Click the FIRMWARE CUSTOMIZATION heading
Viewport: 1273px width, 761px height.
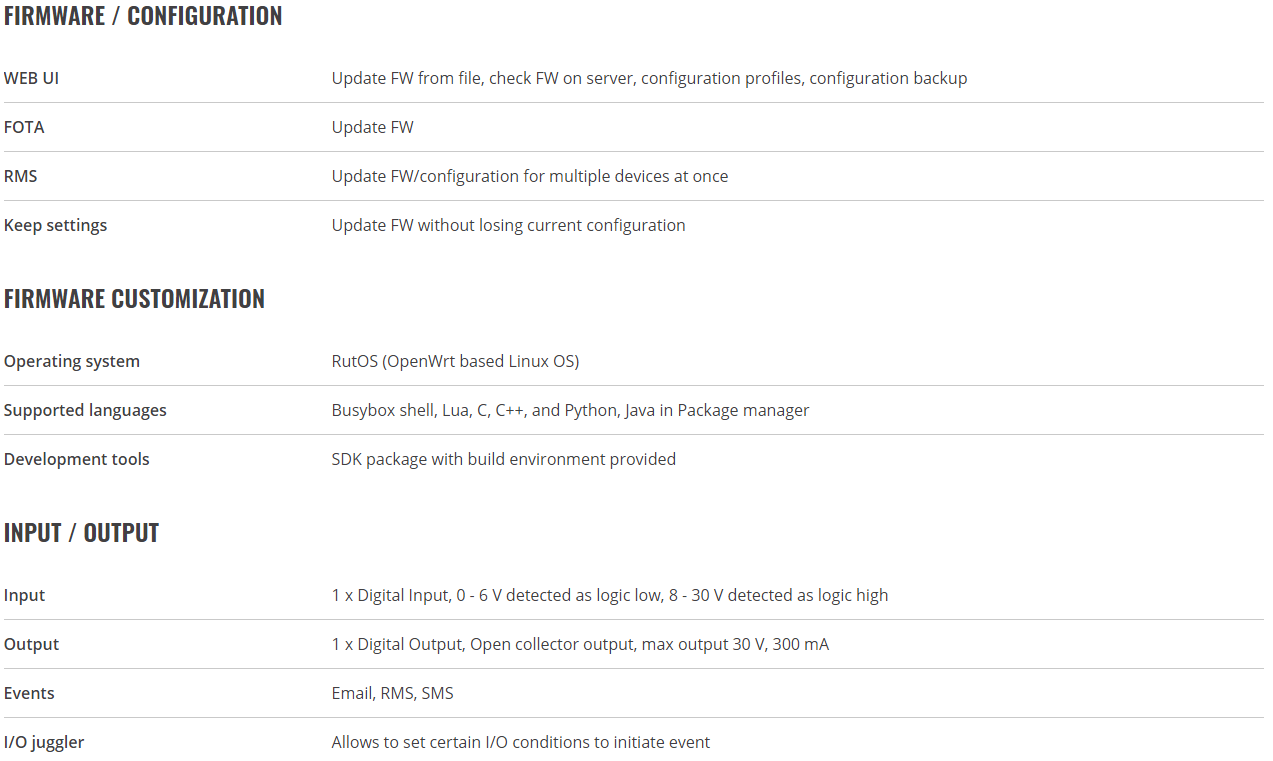134,299
